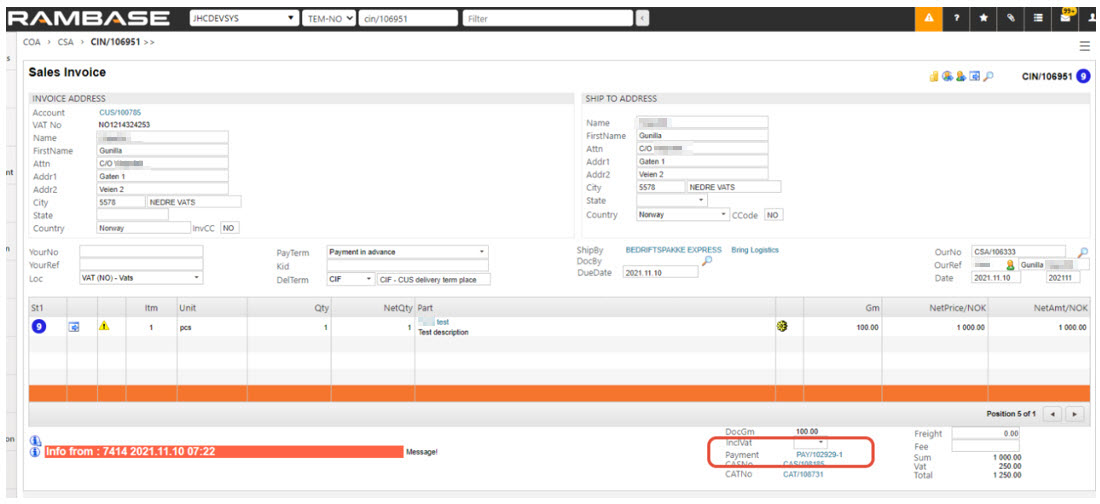The image size is (1100, 504).
Task: Open favorites star icon in top bar
Action: [985, 18]
